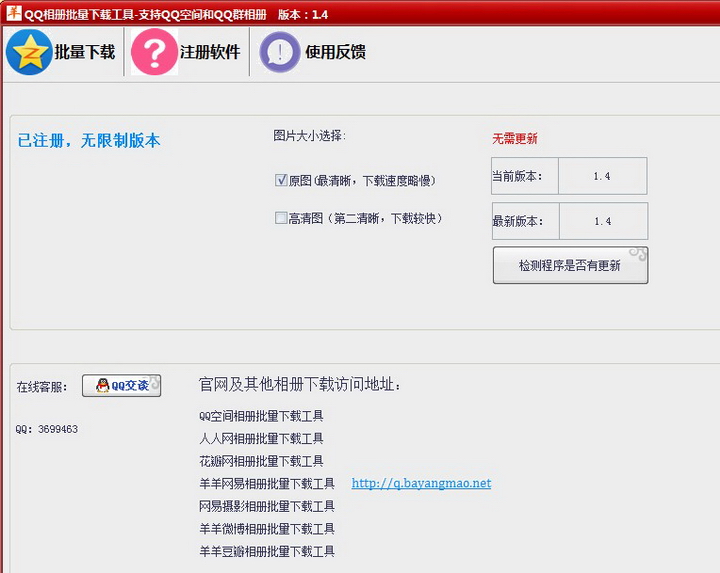Click the latest version 1.4 field next to 最新版本
The height and width of the screenshot is (573, 720).
tap(603, 221)
